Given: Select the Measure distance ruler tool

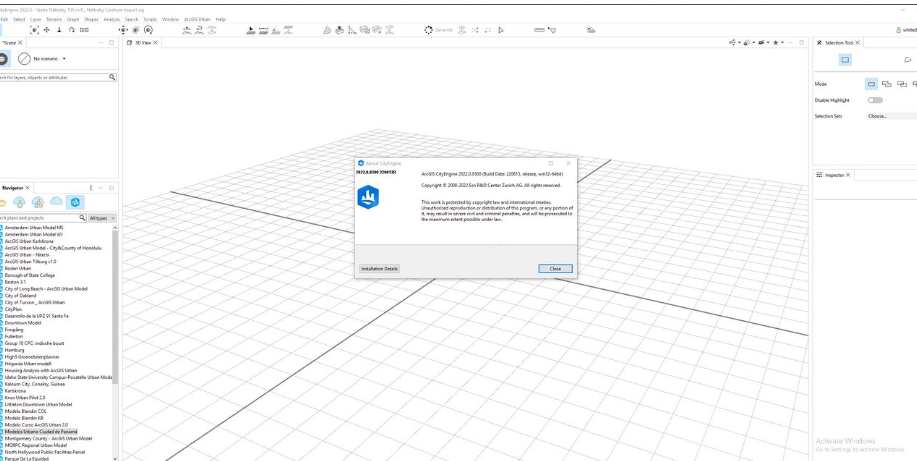Looking at the screenshot, I should coord(539,30).
